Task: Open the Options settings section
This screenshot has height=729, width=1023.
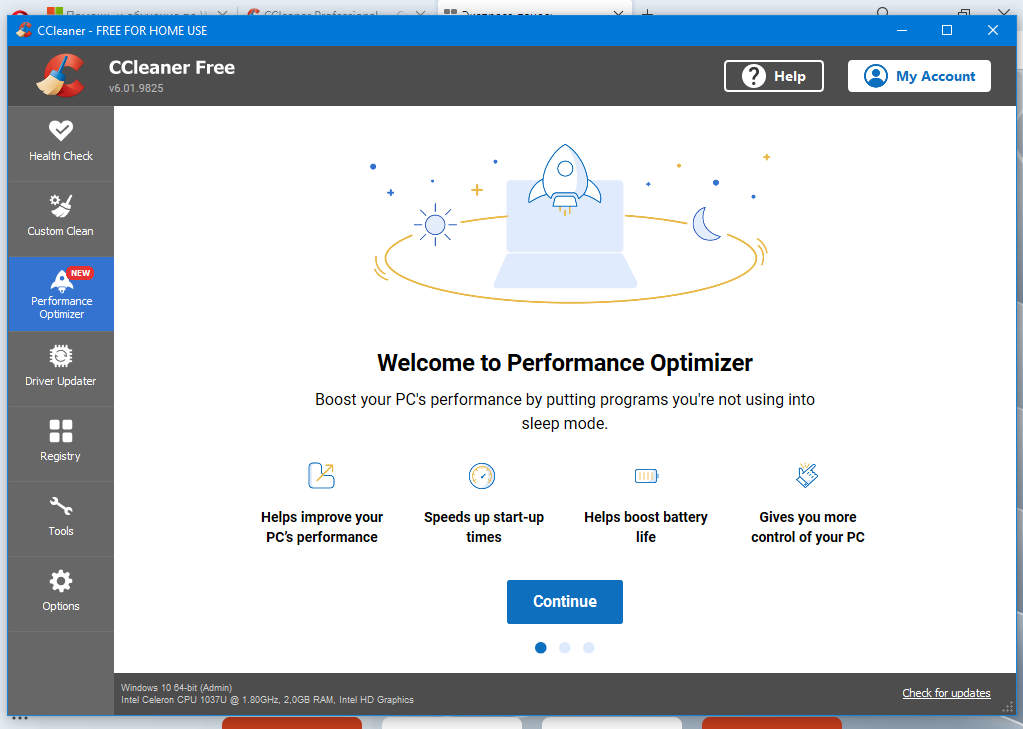Action: (x=61, y=594)
